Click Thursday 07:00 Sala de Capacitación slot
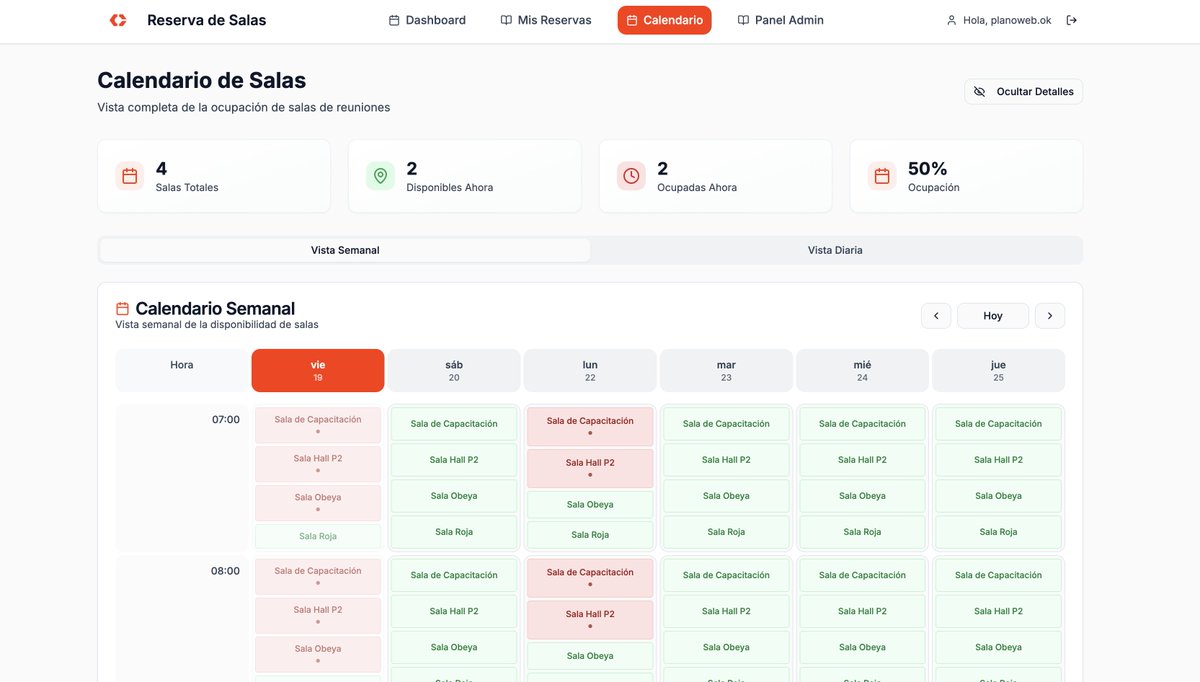 click(998, 424)
